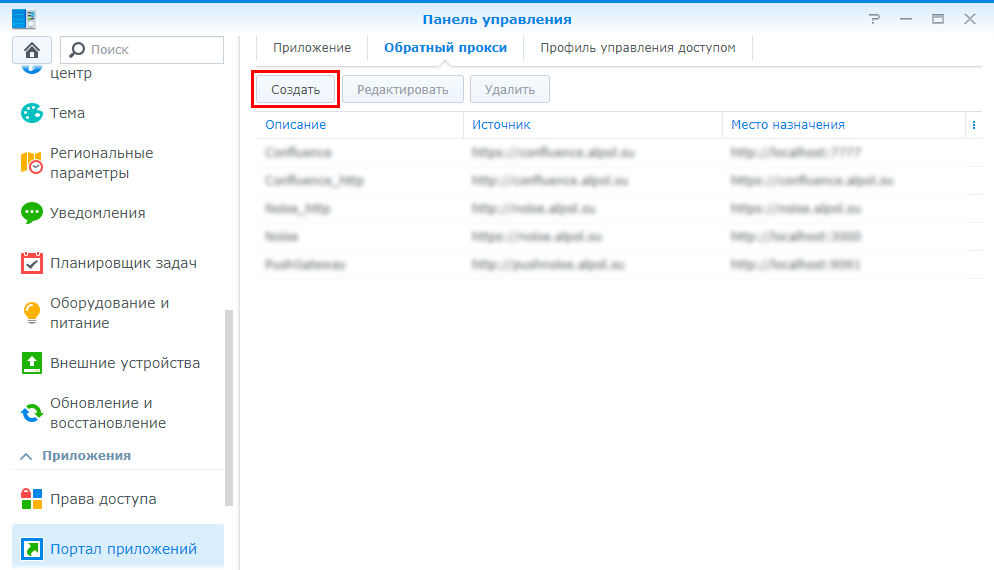Image resolution: width=994 pixels, height=570 pixels.
Task: Click the Создать button
Action: pyautogui.click(x=296, y=89)
